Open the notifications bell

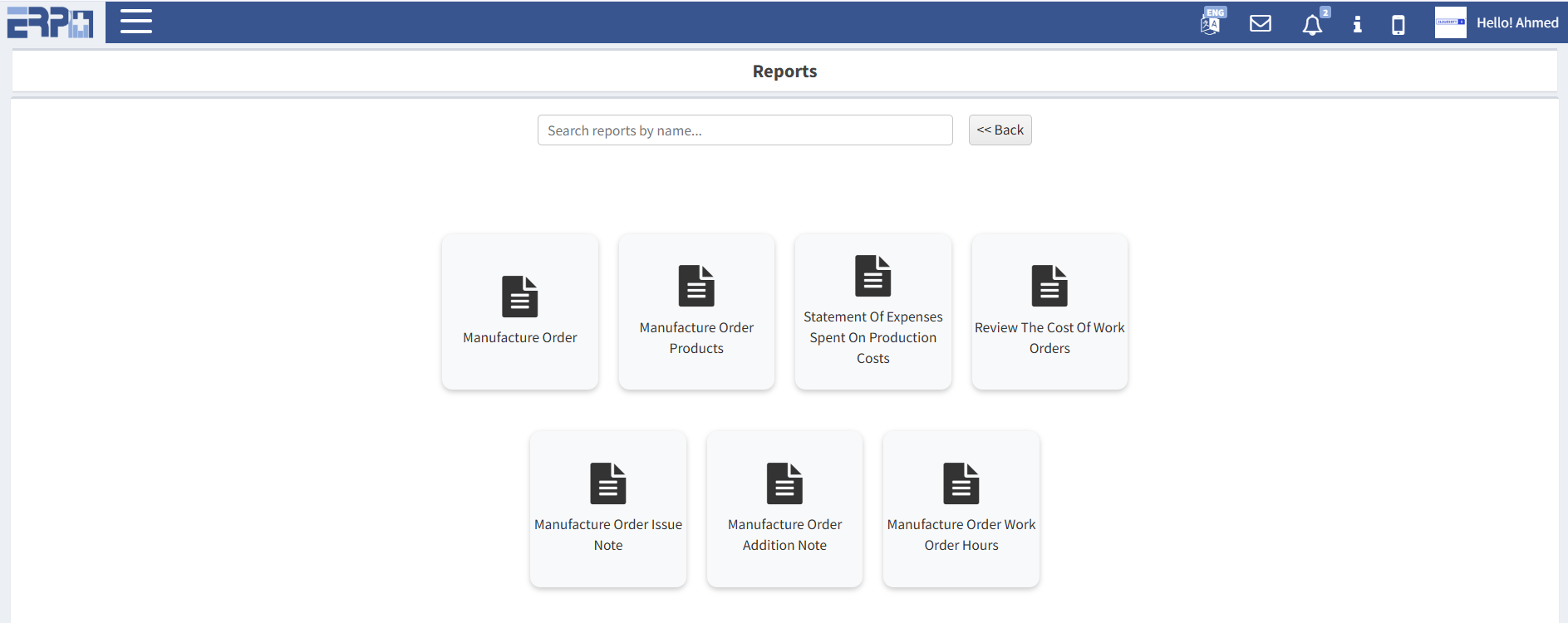tap(1312, 25)
